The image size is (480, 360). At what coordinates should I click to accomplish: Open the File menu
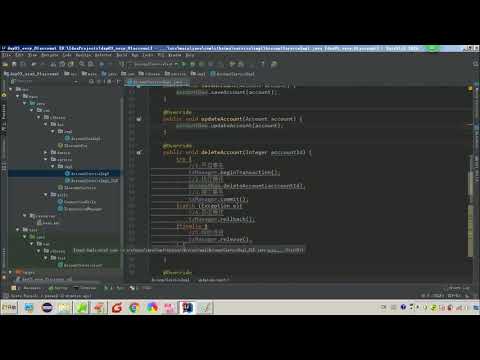pyautogui.click(x=6, y=55)
